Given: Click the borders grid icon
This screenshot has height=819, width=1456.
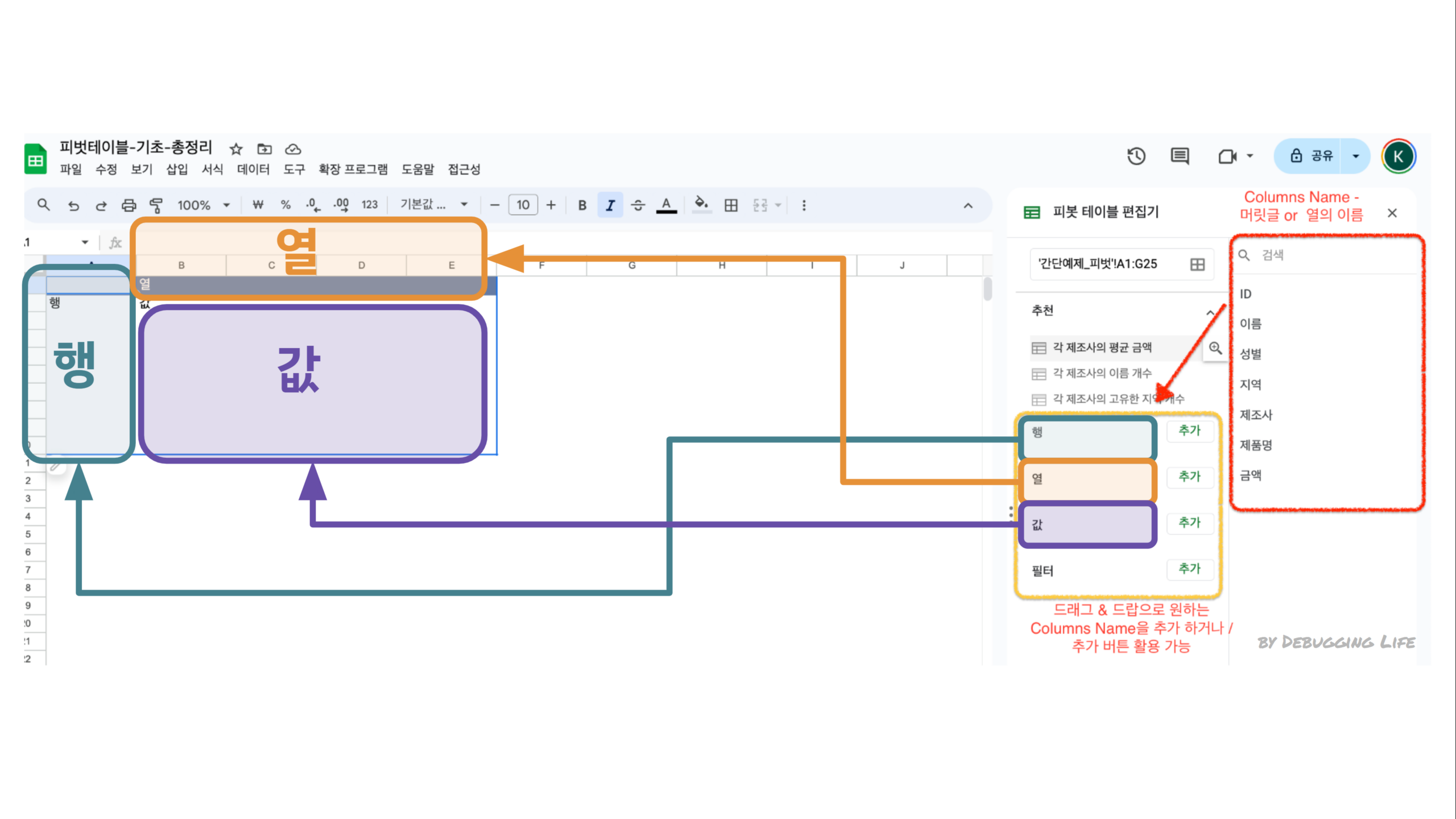Looking at the screenshot, I should pyautogui.click(x=731, y=205).
